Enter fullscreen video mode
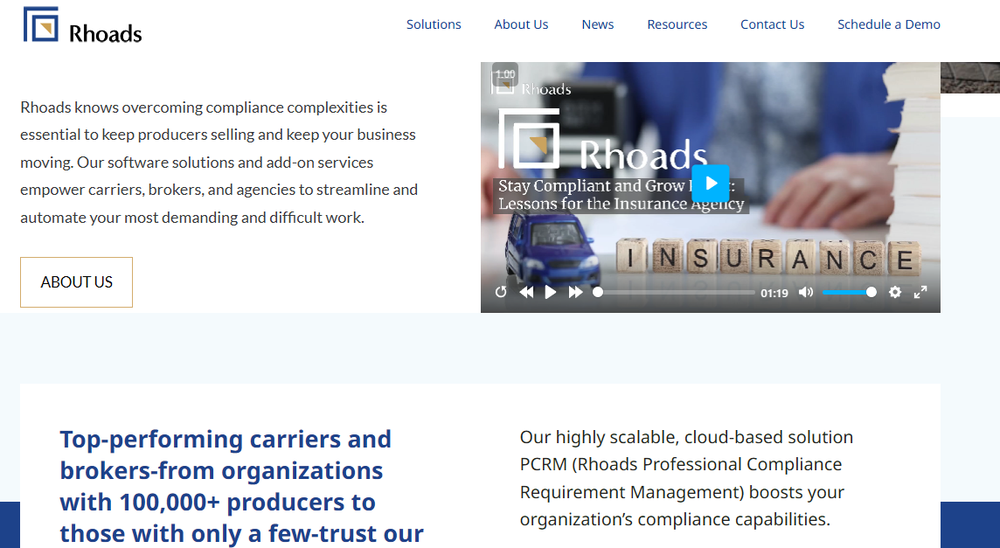The image size is (1000, 548). coord(920,292)
